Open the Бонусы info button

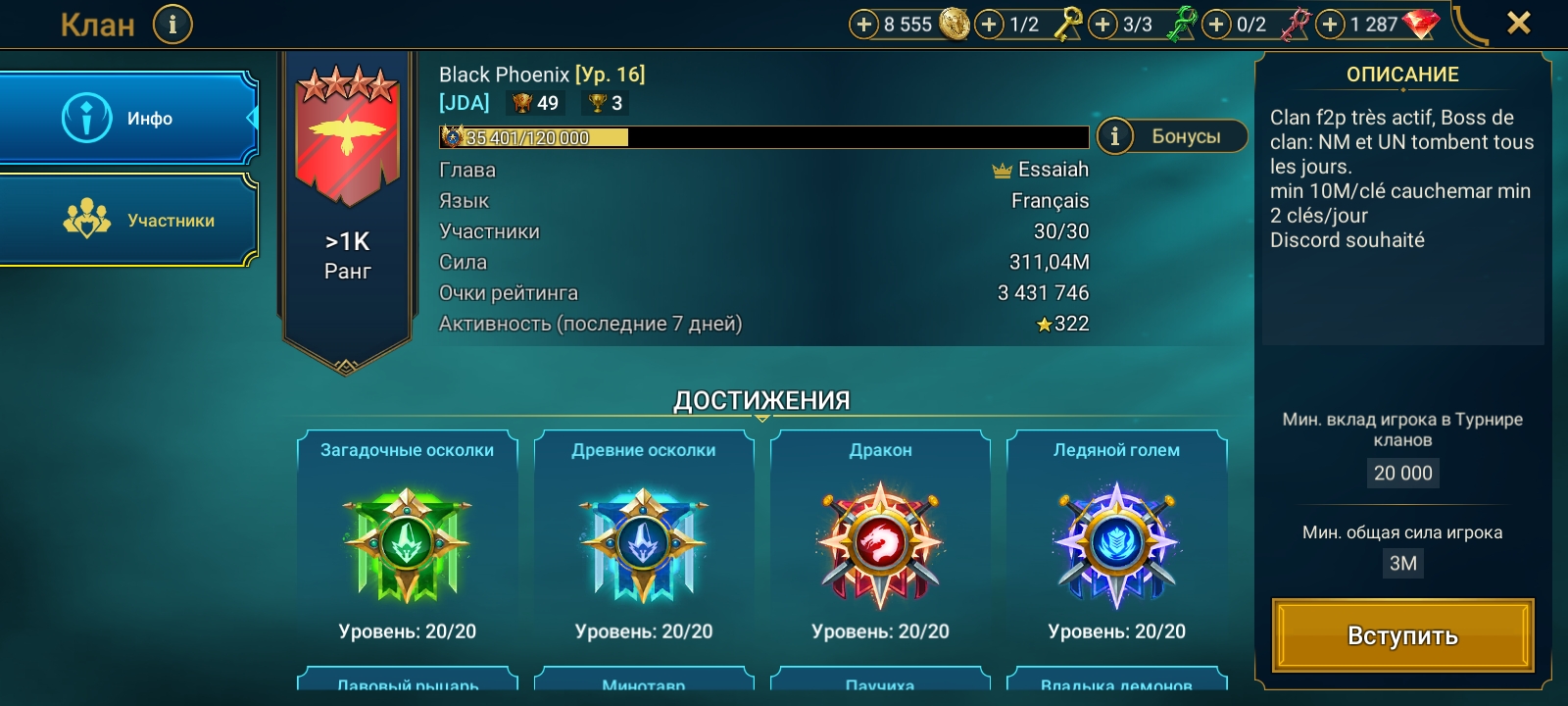click(1172, 136)
